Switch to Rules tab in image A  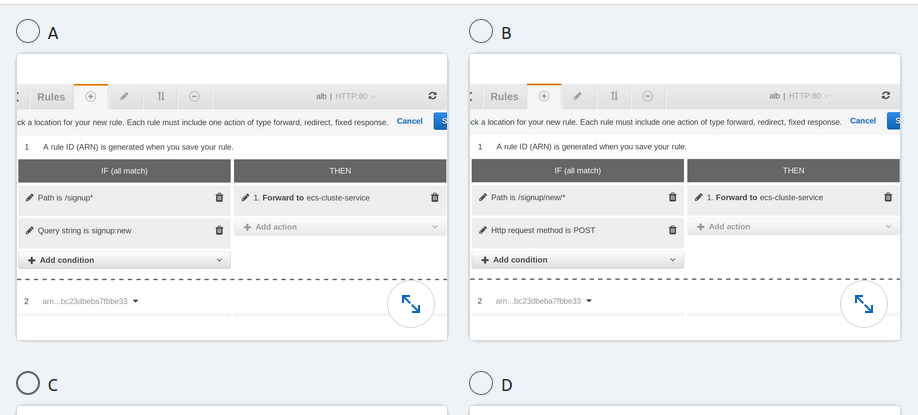[51, 97]
